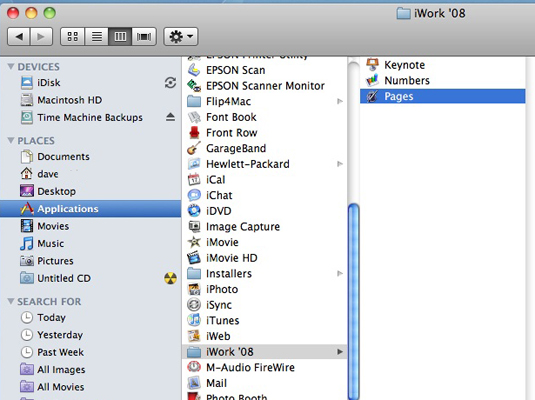Select Applications in the sidebar
Image resolution: width=535 pixels, height=400 pixels.
(x=90, y=209)
